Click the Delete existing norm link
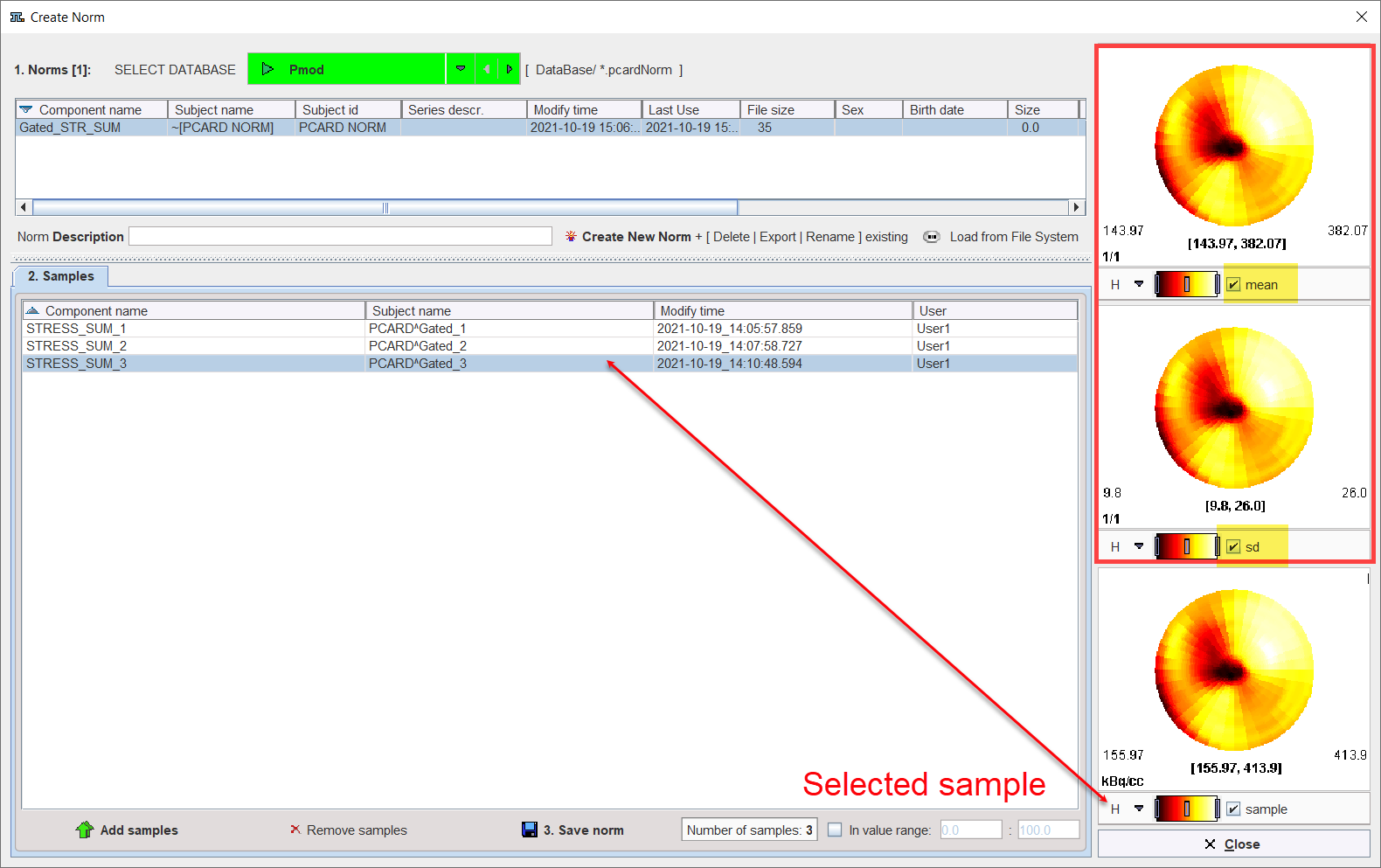1381x868 pixels. (732, 237)
